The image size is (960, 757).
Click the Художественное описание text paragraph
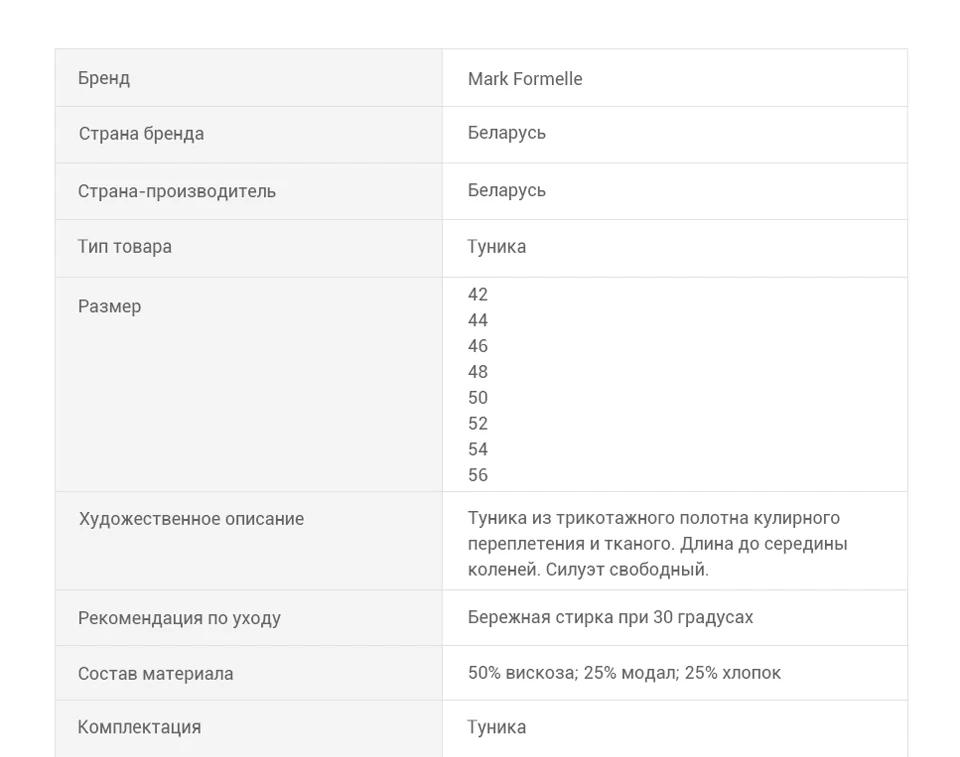657,544
